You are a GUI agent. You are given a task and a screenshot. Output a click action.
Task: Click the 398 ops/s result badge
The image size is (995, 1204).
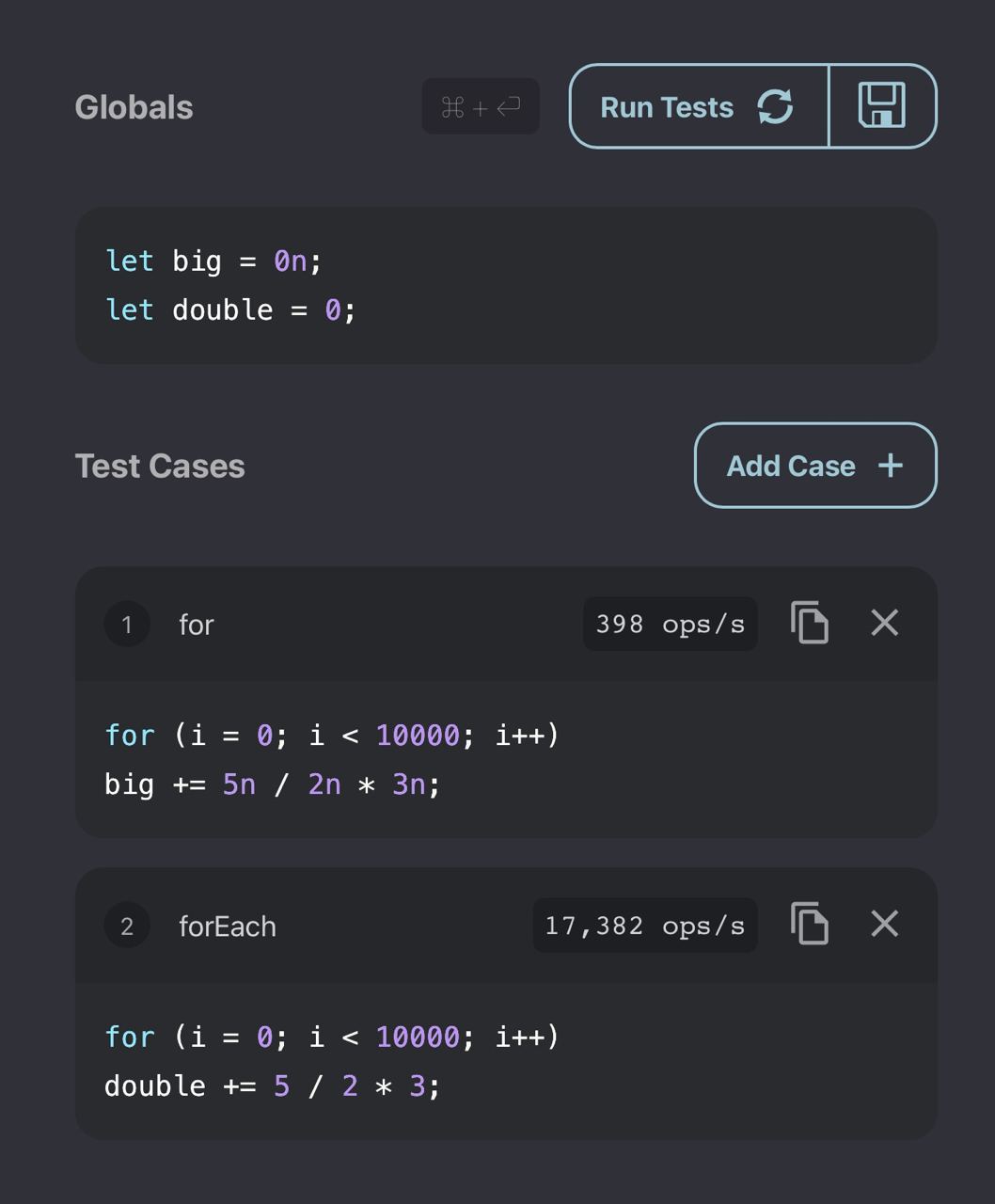point(671,624)
